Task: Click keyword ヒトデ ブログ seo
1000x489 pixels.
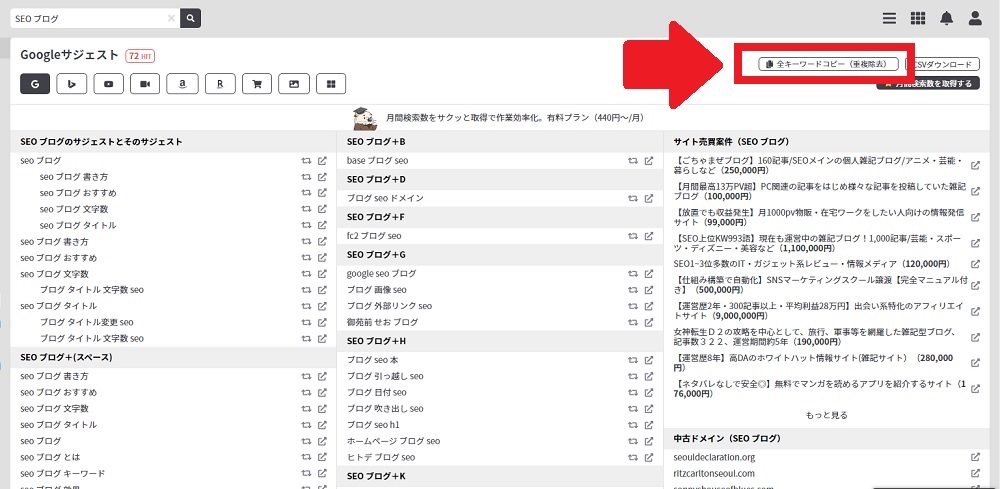Action: tap(381, 458)
